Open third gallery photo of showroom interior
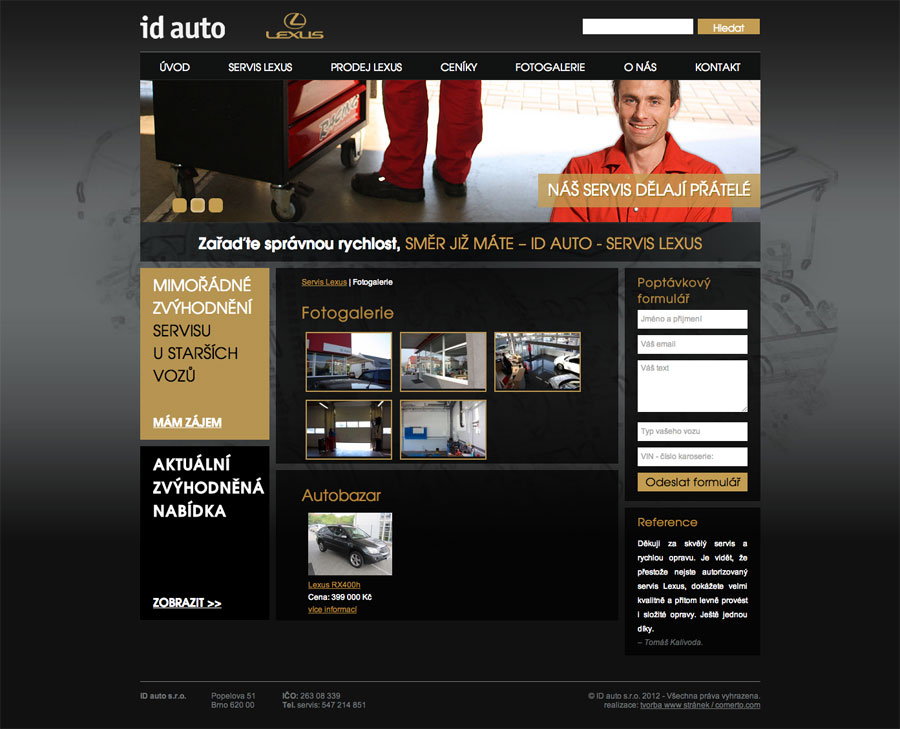Viewport: 900px width, 729px height. point(537,362)
